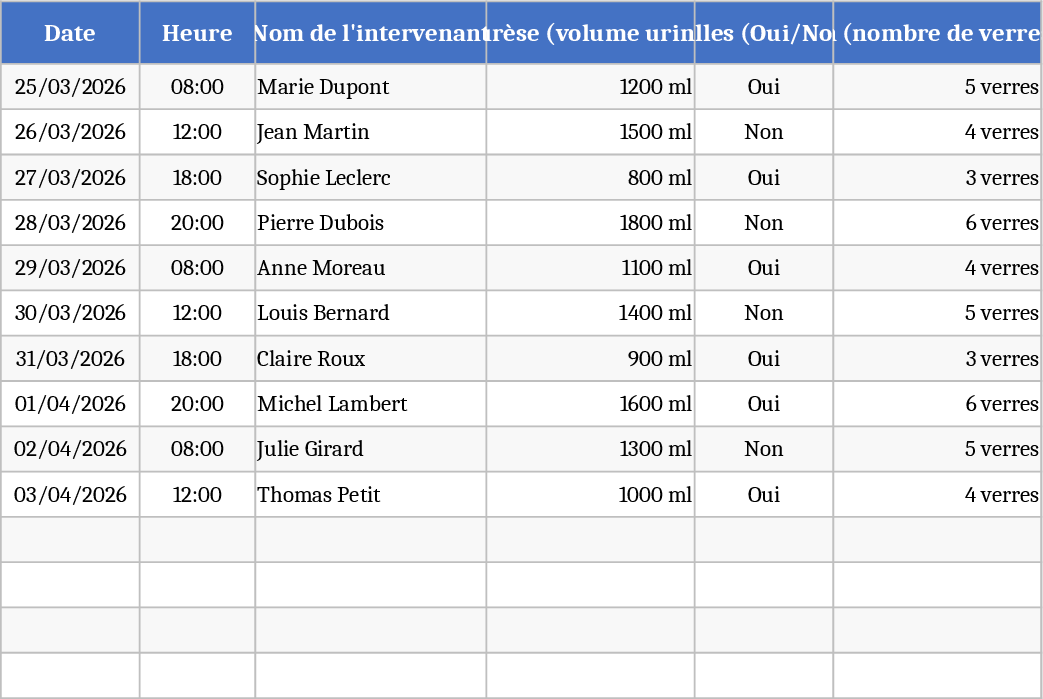This screenshot has height=699, width=1043.
Task: Click the 1800 ml volume cell
Action: click(590, 223)
